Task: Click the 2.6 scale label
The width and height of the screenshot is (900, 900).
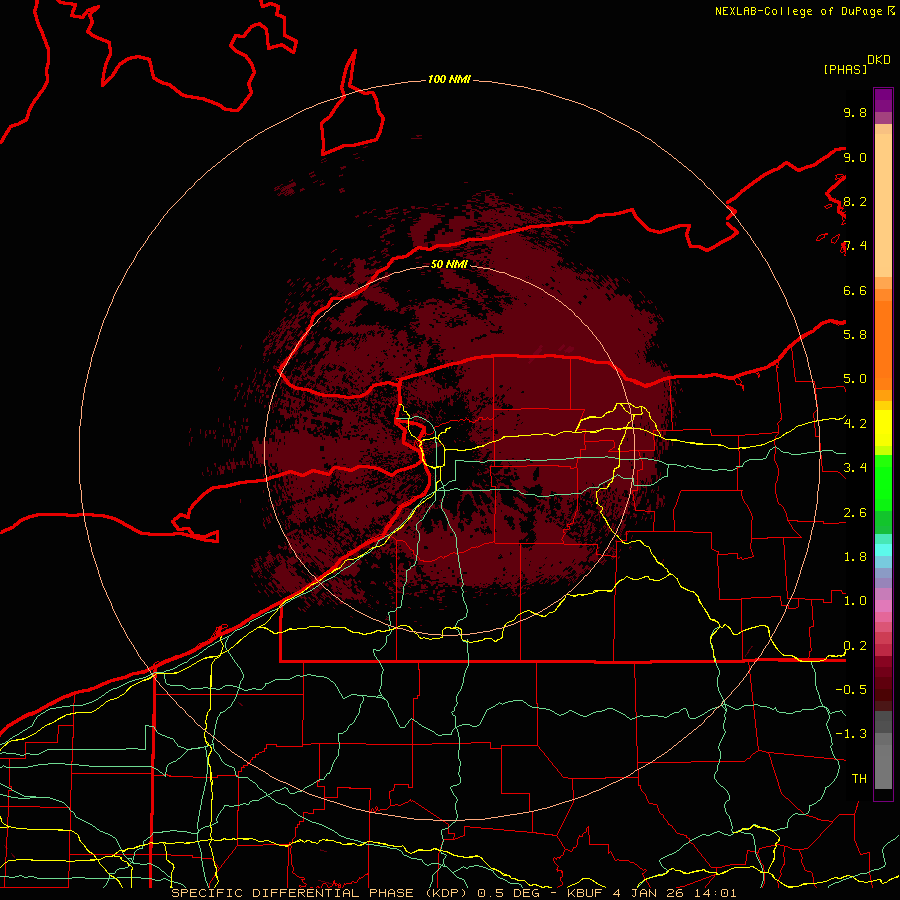Action: (x=855, y=513)
